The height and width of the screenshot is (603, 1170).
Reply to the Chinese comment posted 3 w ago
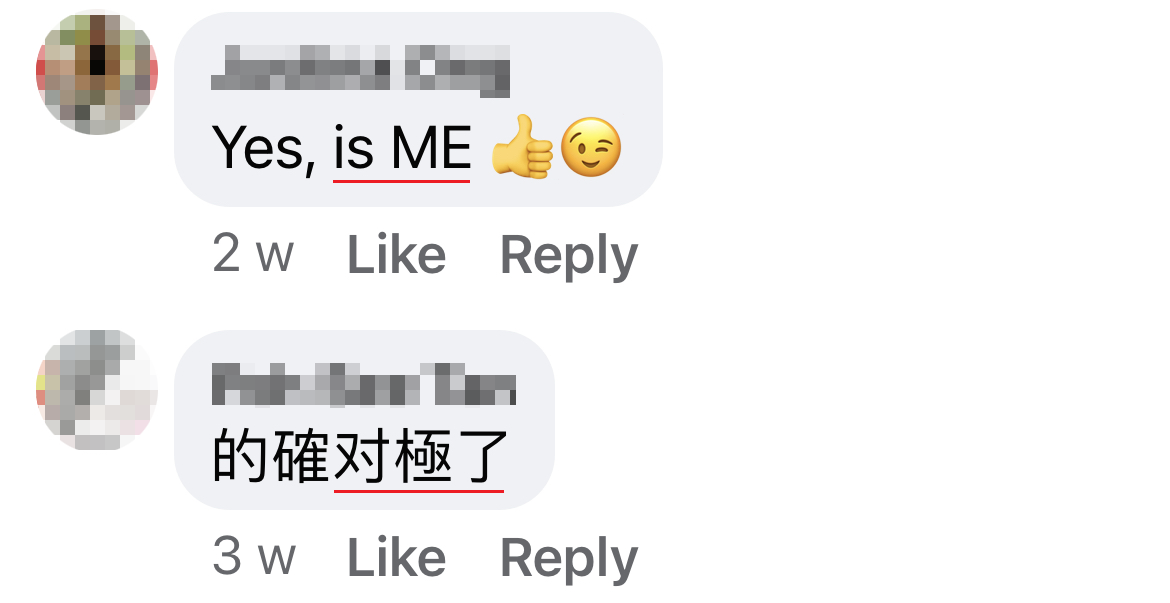tap(569, 559)
